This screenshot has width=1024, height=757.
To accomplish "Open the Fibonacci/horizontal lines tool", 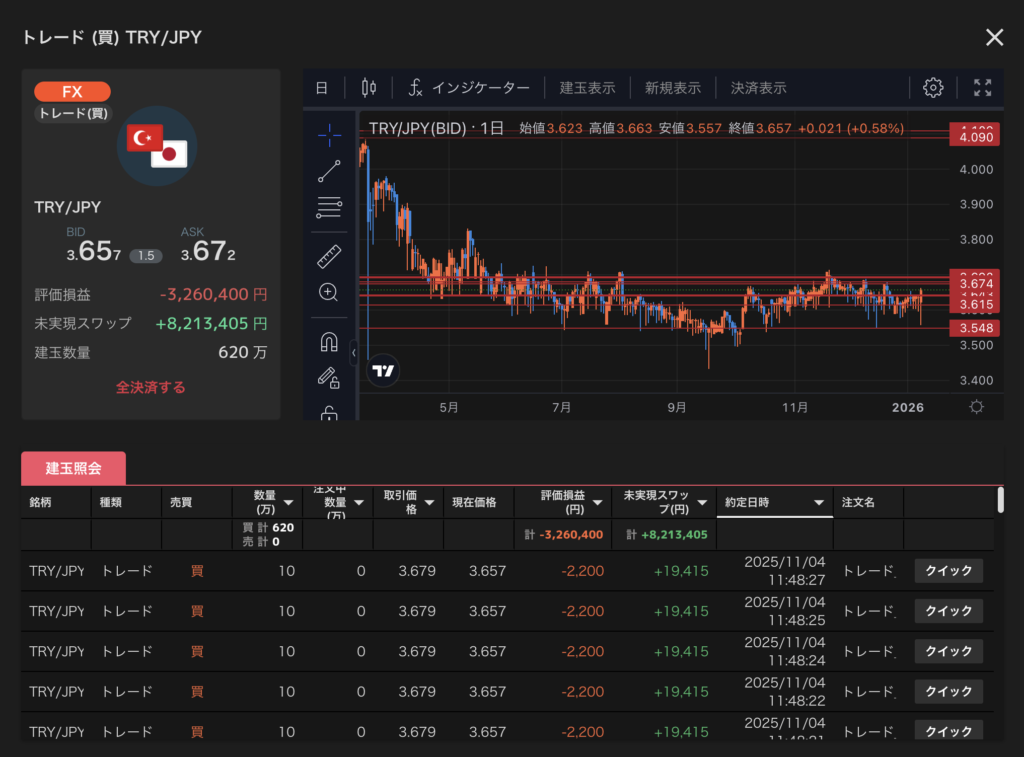I will (329, 208).
